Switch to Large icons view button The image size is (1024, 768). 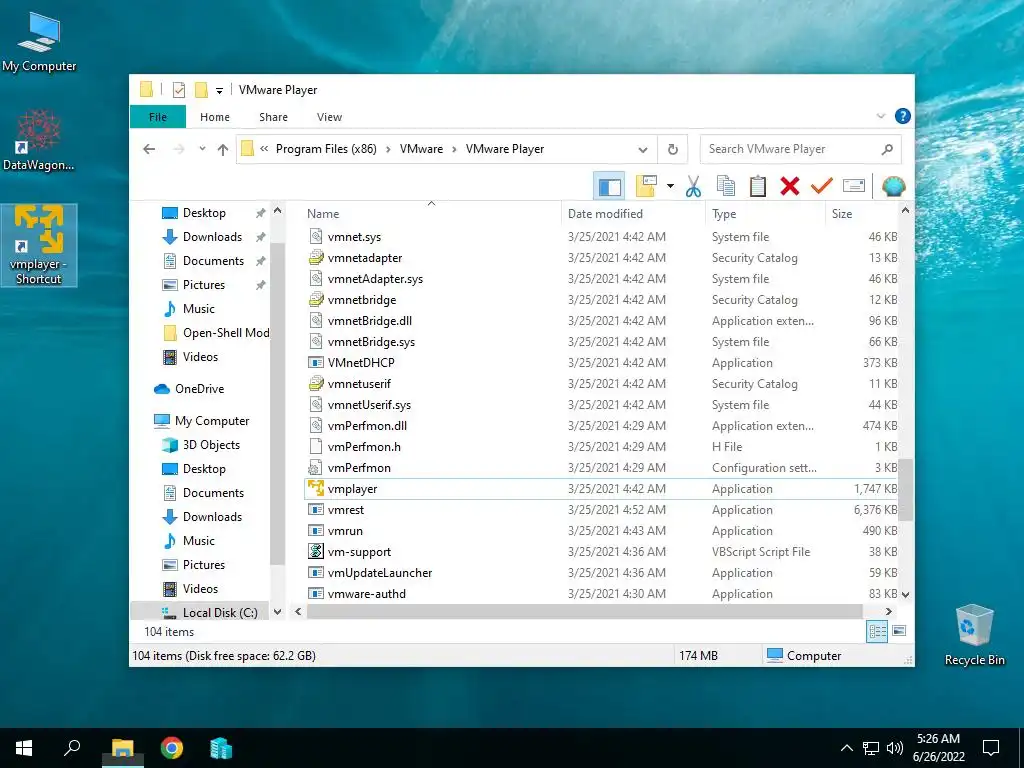click(x=899, y=631)
